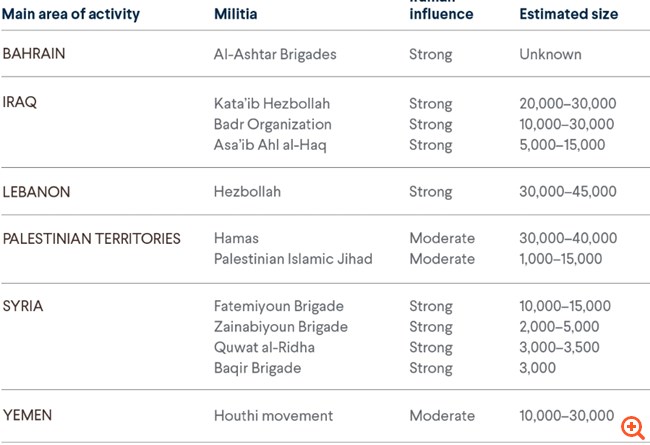This screenshot has width=650, height=445.
Task: Select the LEBANON row label
Action: pyautogui.click(x=36, y=192)
